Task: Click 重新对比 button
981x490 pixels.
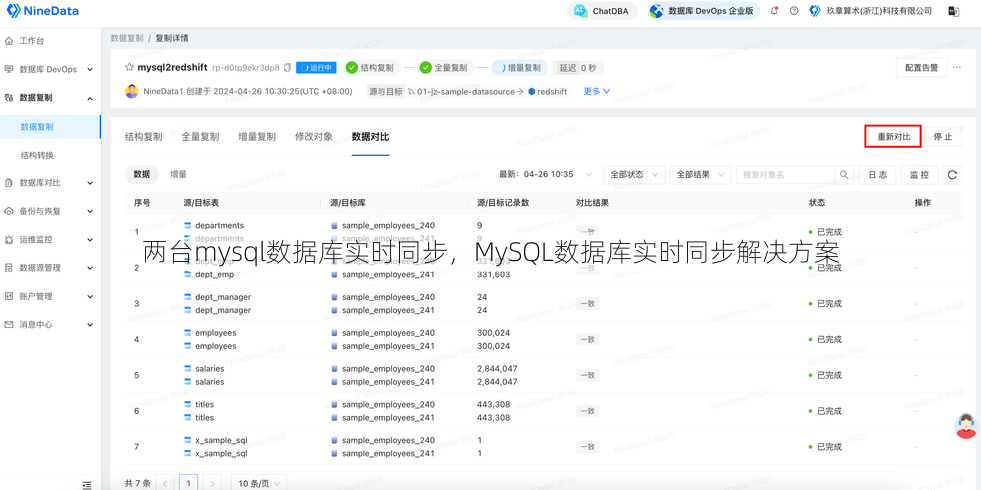Action: (x=893, y=136)
